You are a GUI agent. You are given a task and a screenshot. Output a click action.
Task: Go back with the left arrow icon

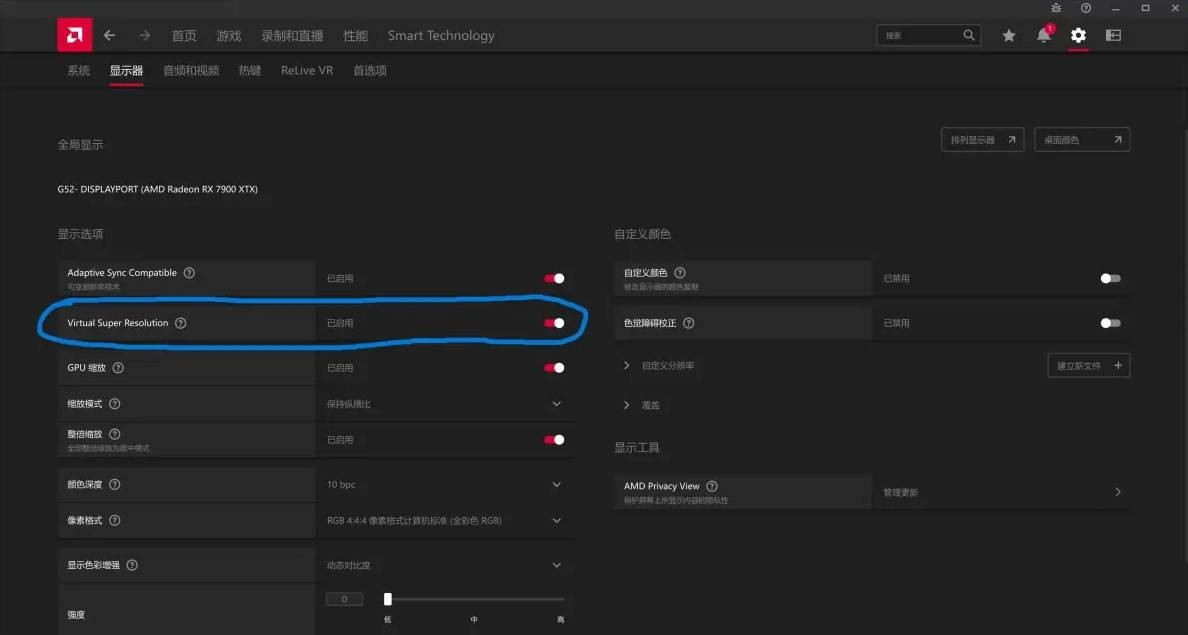[x=110, y=35]
